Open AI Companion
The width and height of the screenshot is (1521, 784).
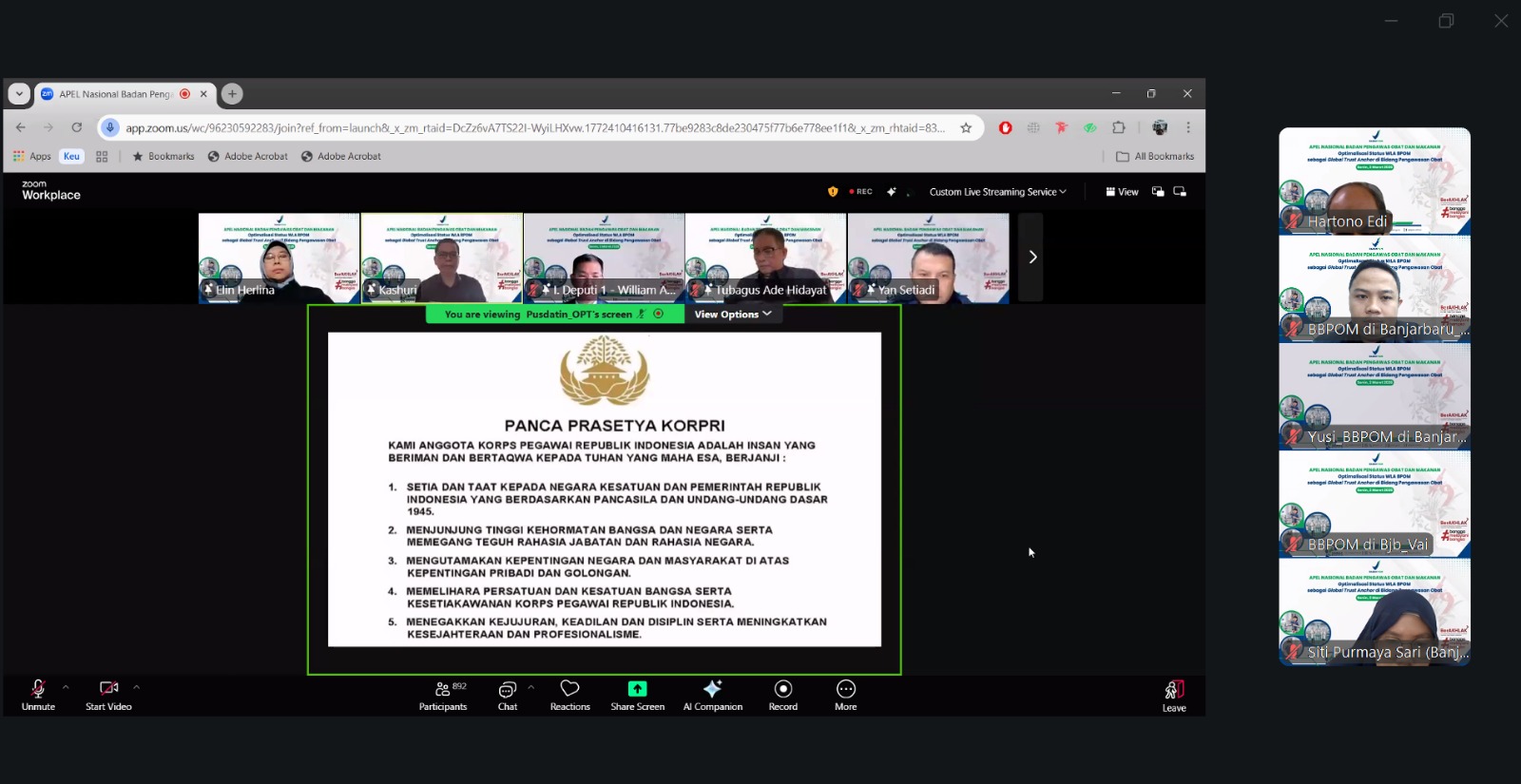(x=712, y=695)
